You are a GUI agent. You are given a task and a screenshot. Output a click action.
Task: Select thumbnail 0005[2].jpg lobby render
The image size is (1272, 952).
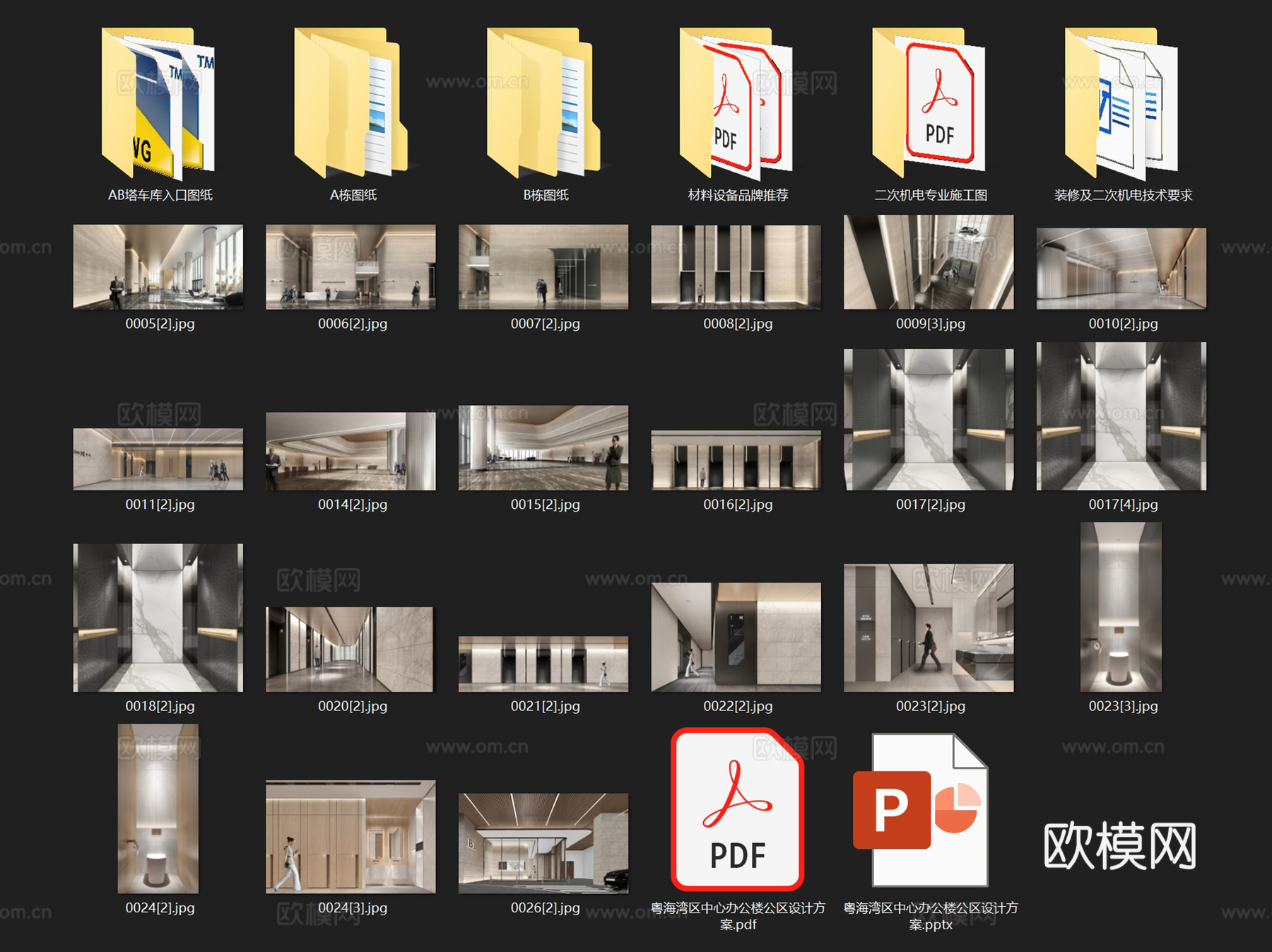click(x=158, y=267)
